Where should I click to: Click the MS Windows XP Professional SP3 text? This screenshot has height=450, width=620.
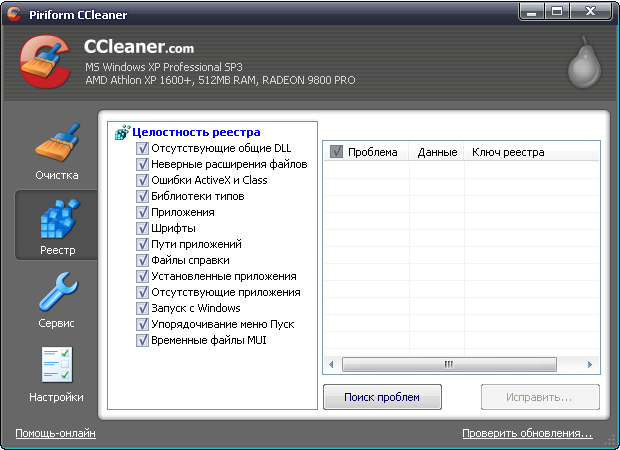pos(164,67)
